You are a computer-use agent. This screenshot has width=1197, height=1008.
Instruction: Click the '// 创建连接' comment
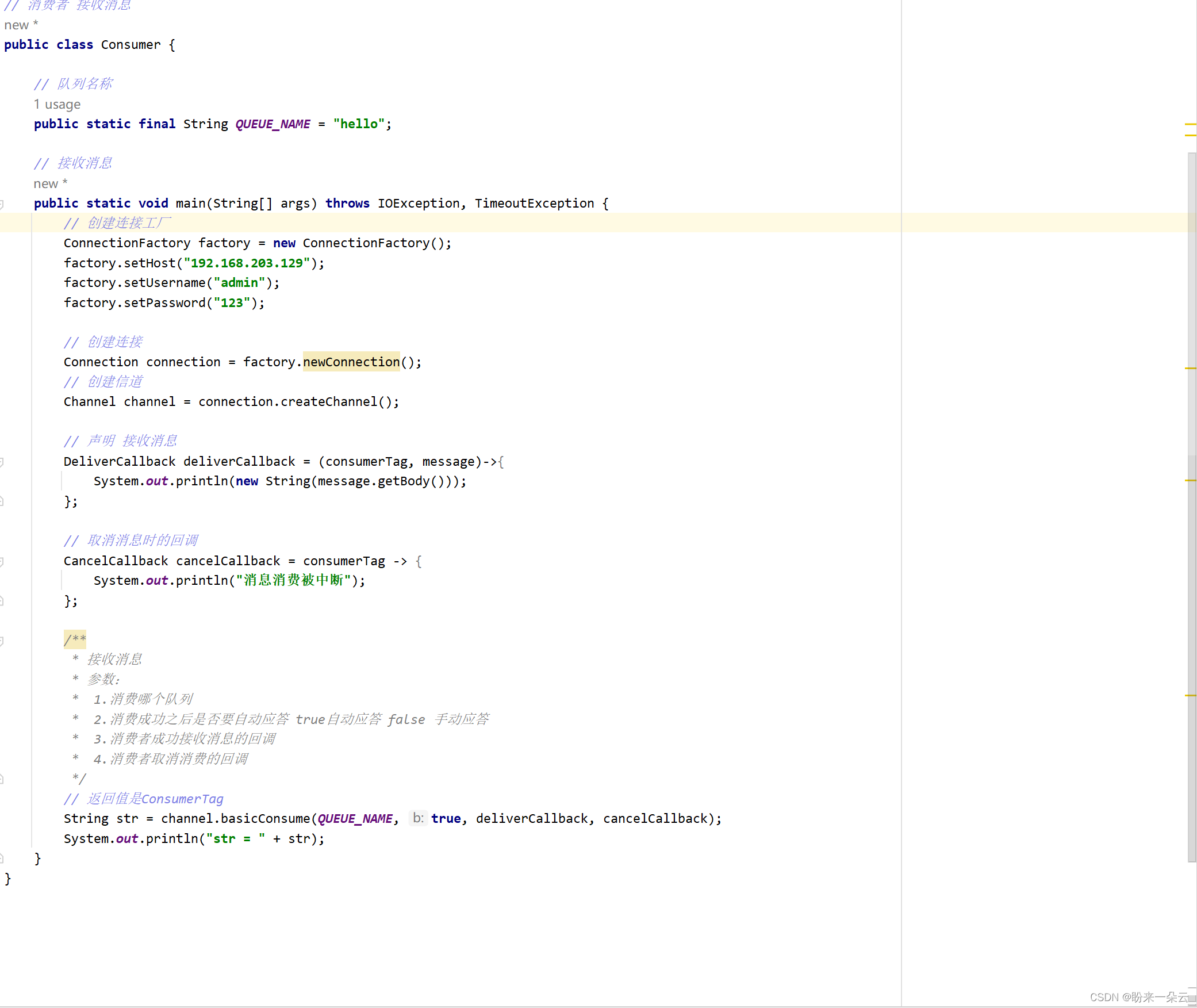click(x=103, y=342)
